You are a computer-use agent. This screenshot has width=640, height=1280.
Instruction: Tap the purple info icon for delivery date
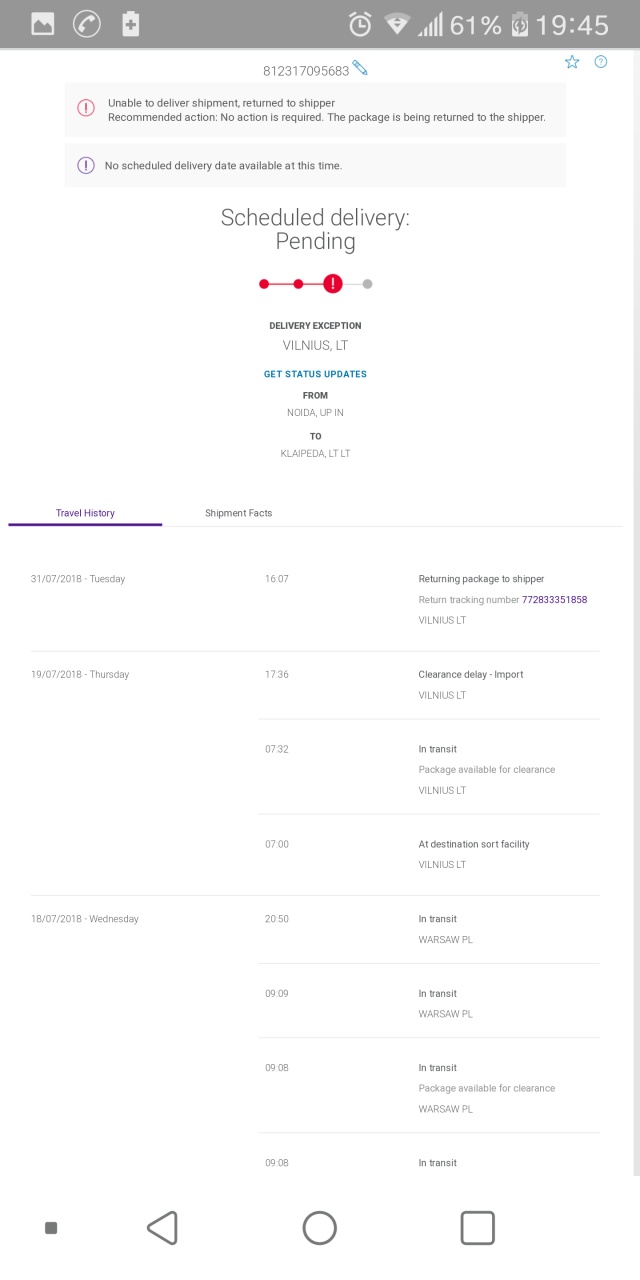click(87, 165)
